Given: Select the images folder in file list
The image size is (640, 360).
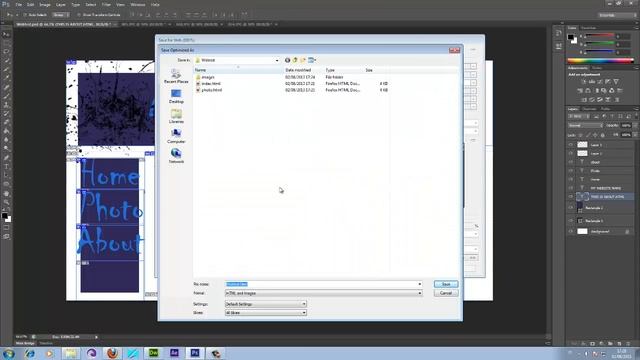Looking at the screenshot, I should point(208,77).
